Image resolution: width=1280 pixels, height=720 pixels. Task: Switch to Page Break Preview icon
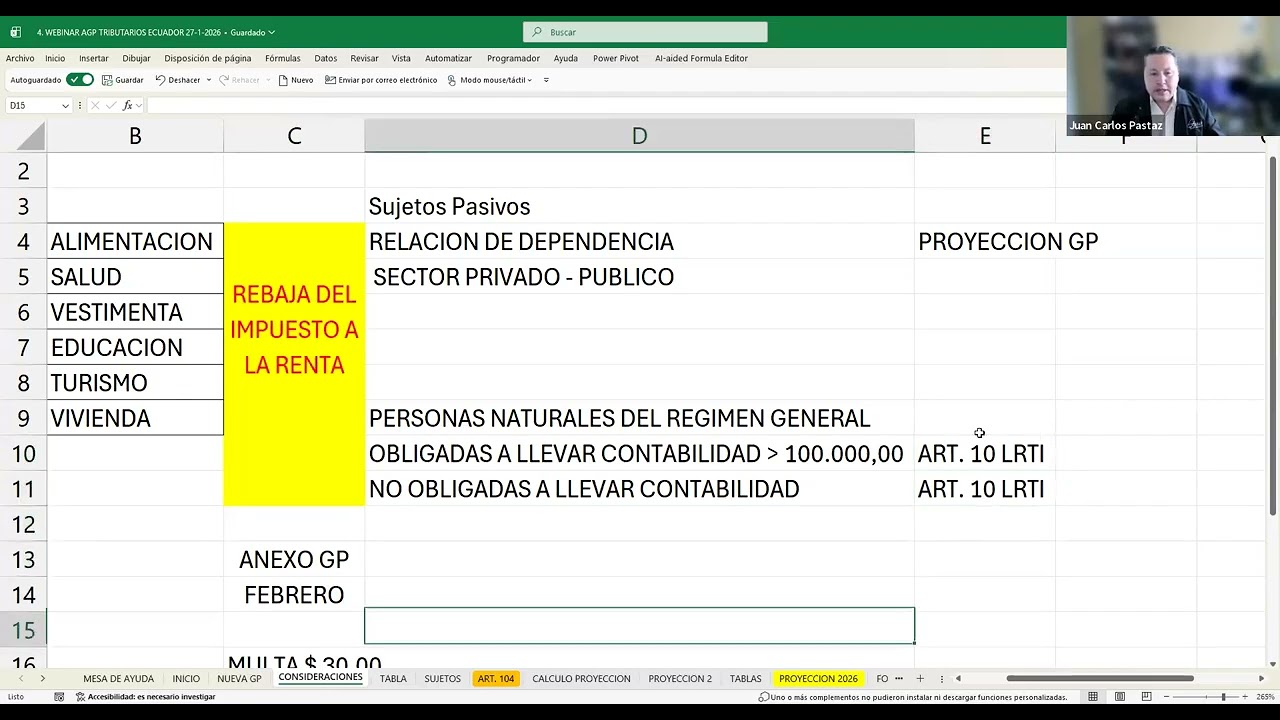[1146, 697]
